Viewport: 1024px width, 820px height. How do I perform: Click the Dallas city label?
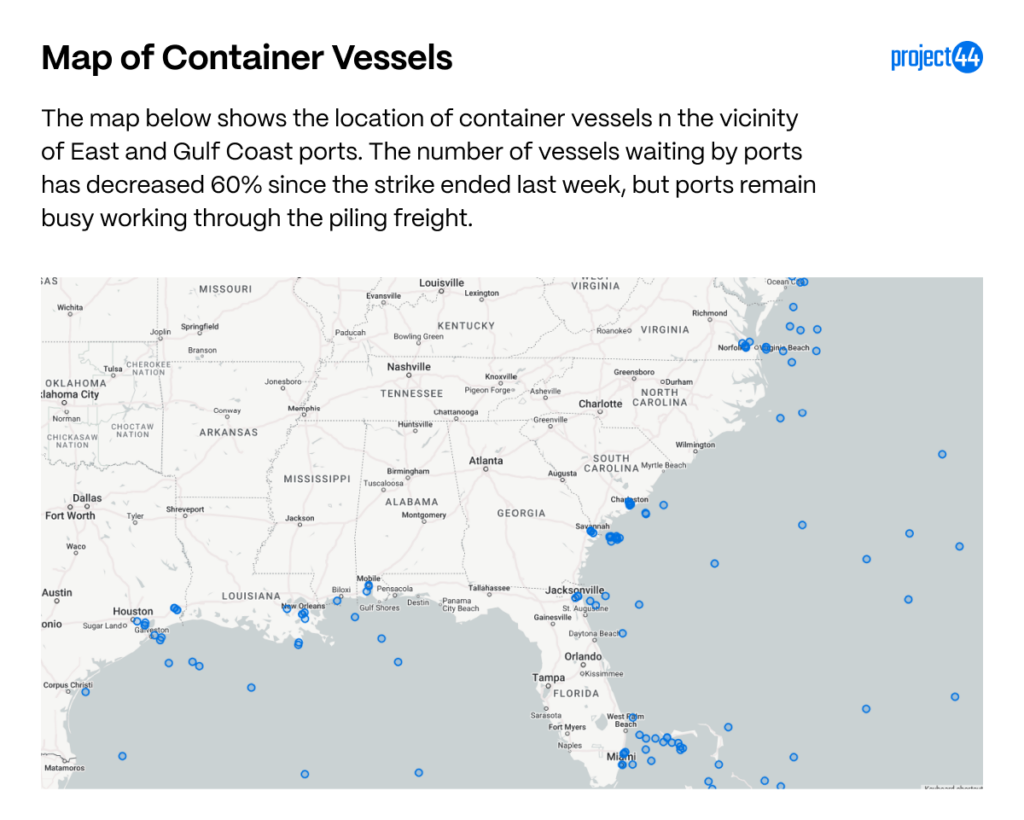tap(87, 498)
